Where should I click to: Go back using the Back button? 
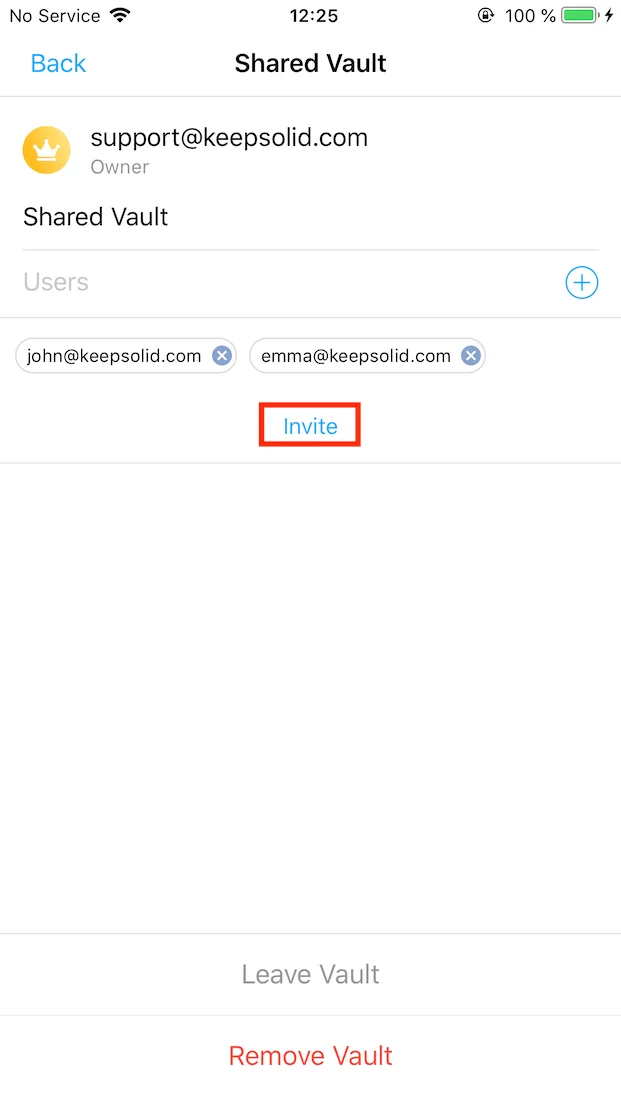(58, 63)
